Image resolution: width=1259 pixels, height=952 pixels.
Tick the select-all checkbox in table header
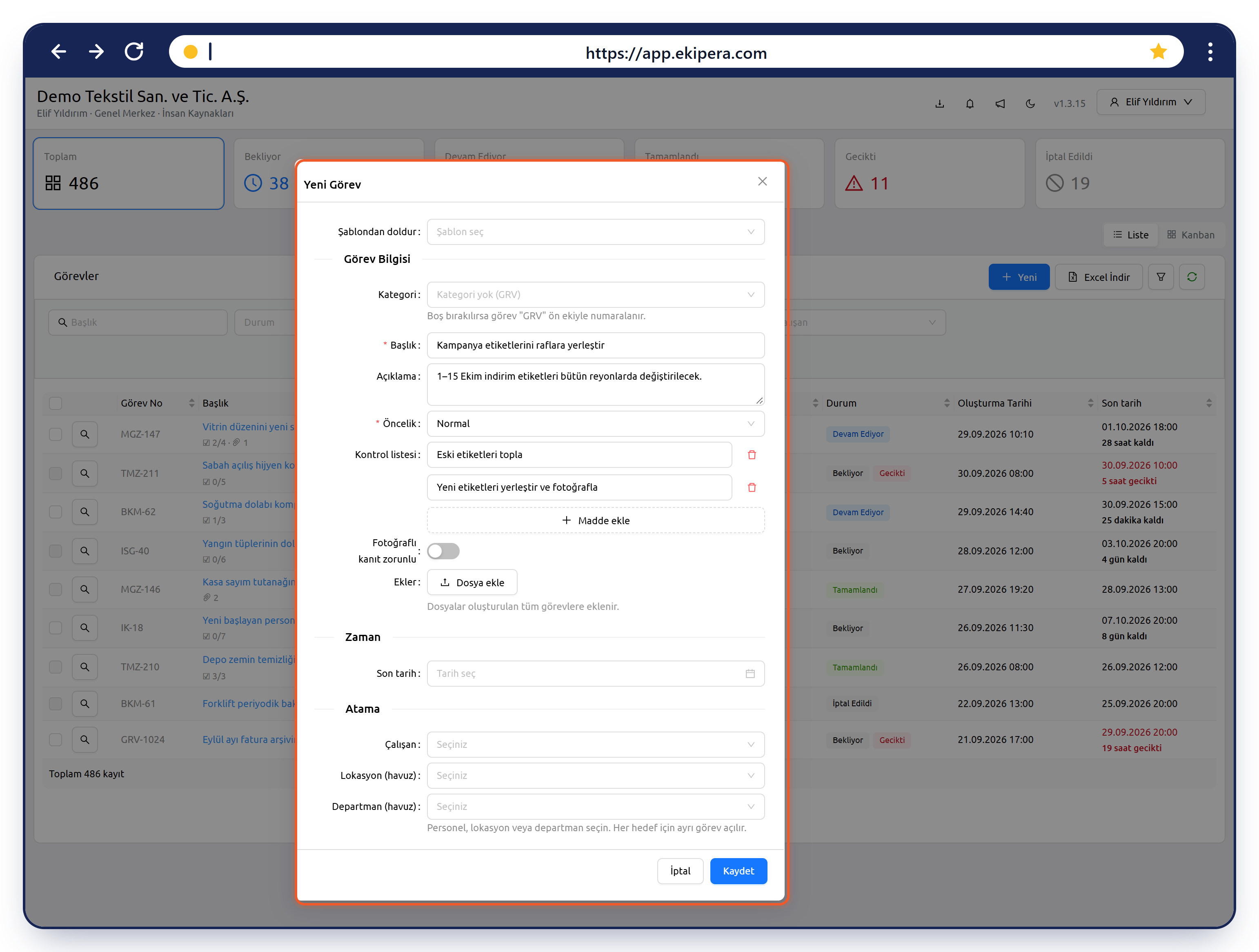coord(55,403)
